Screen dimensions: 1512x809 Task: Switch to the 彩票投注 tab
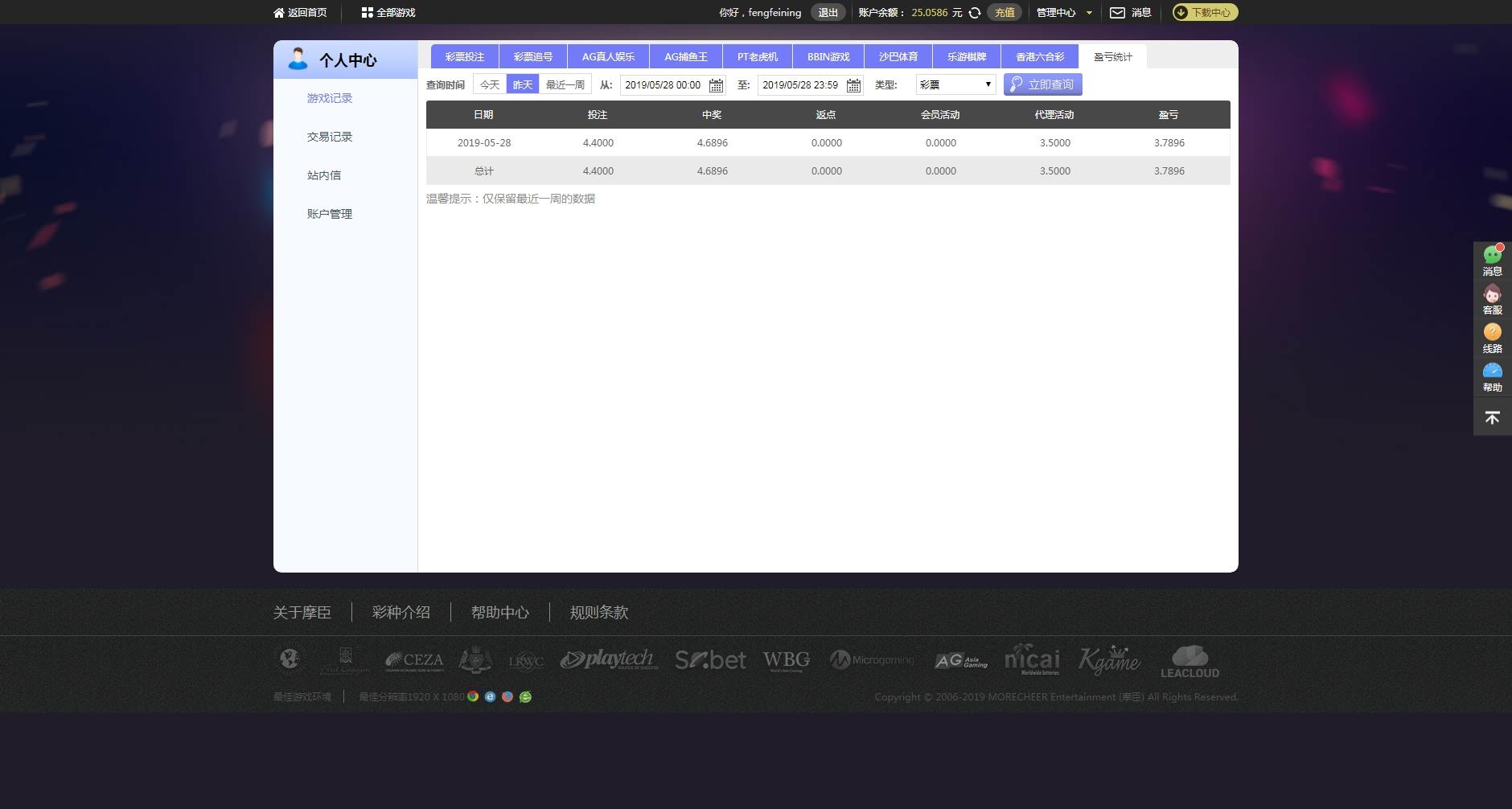point(465,56)
